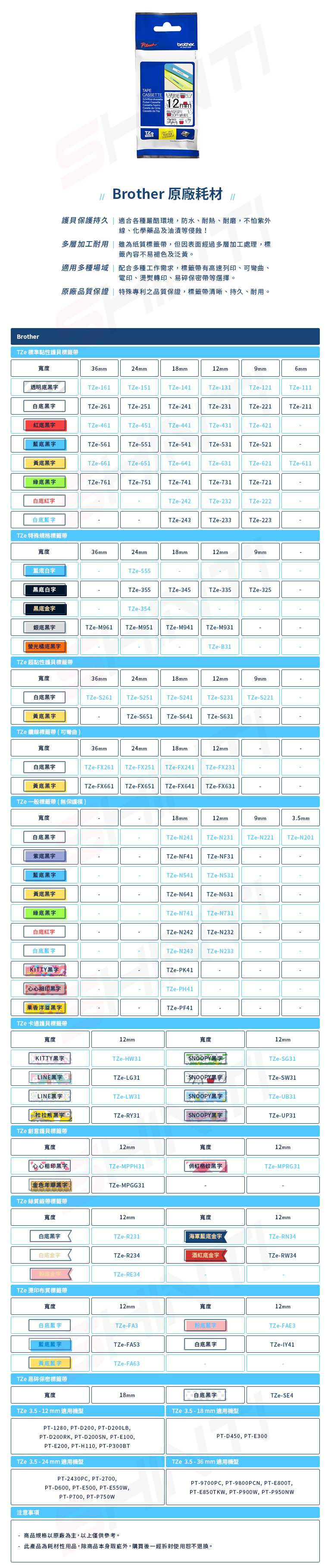The width and height of the screenshot is (331, 1568).
Task: Click the 'TZe-S261' cell
Action: (x=99, y=697)
